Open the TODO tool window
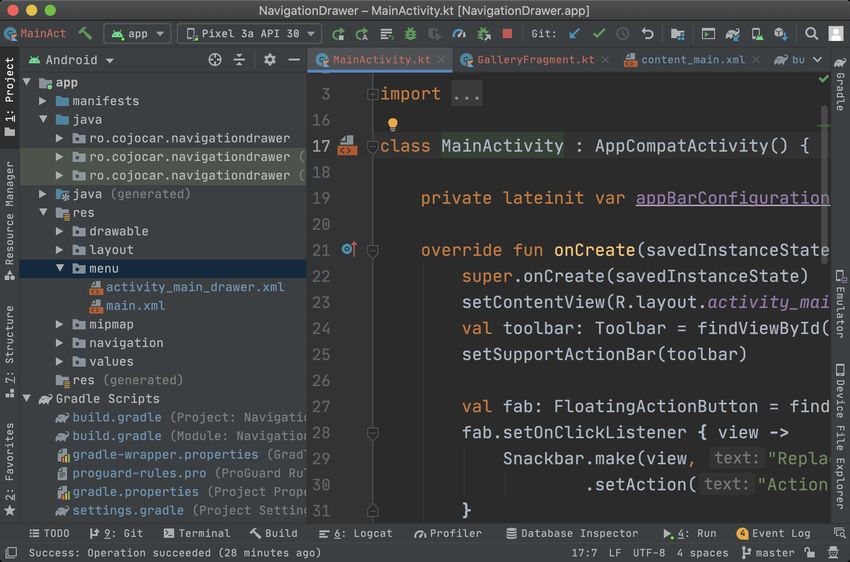 coord(49,533)
